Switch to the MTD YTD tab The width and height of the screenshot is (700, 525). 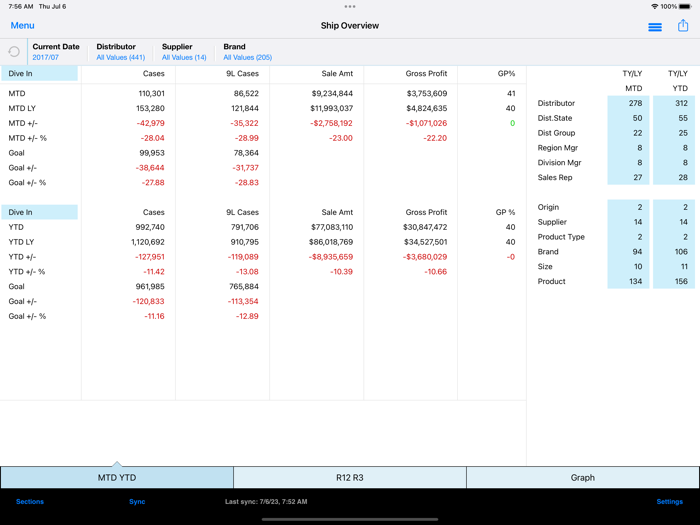tap(117, 478)
